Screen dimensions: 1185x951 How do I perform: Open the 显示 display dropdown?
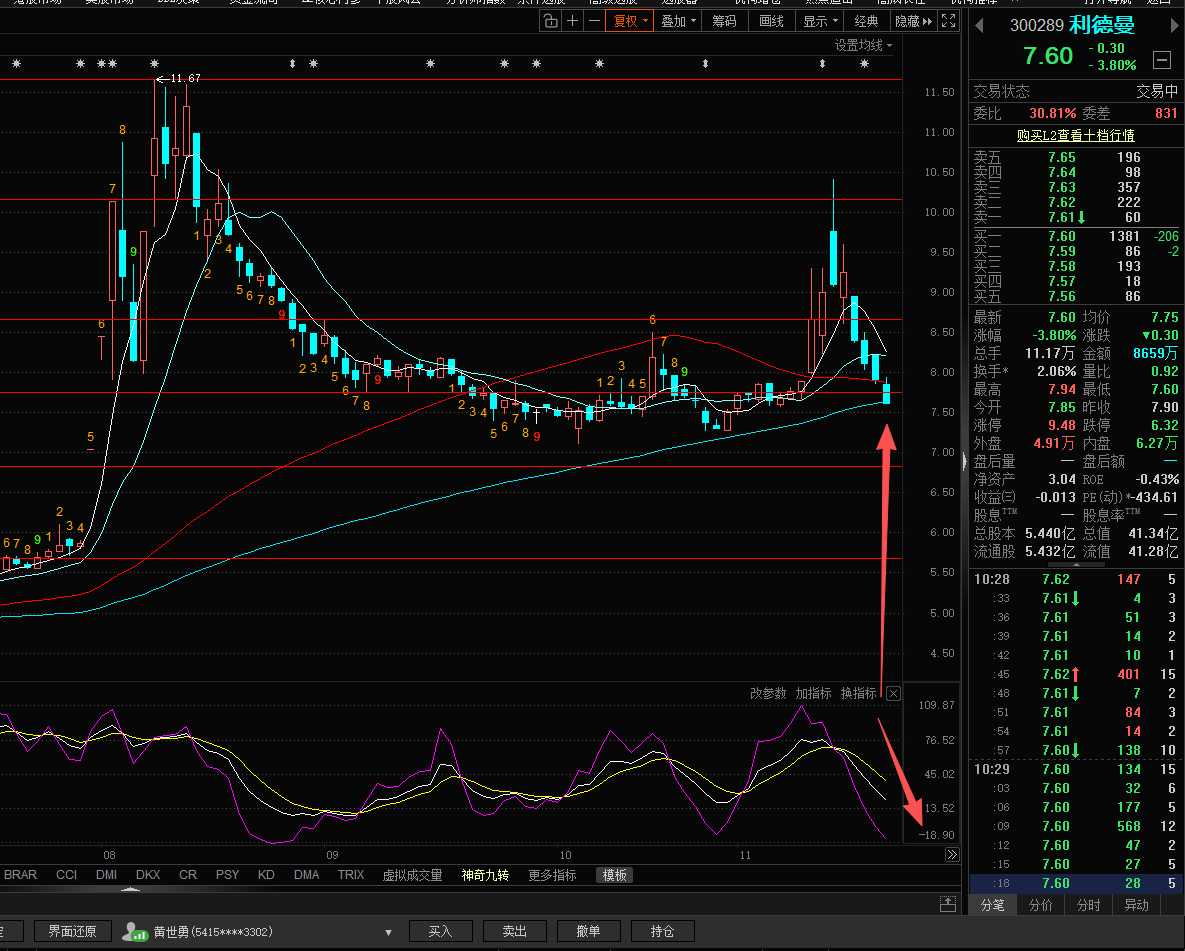(x=820, y=21)
